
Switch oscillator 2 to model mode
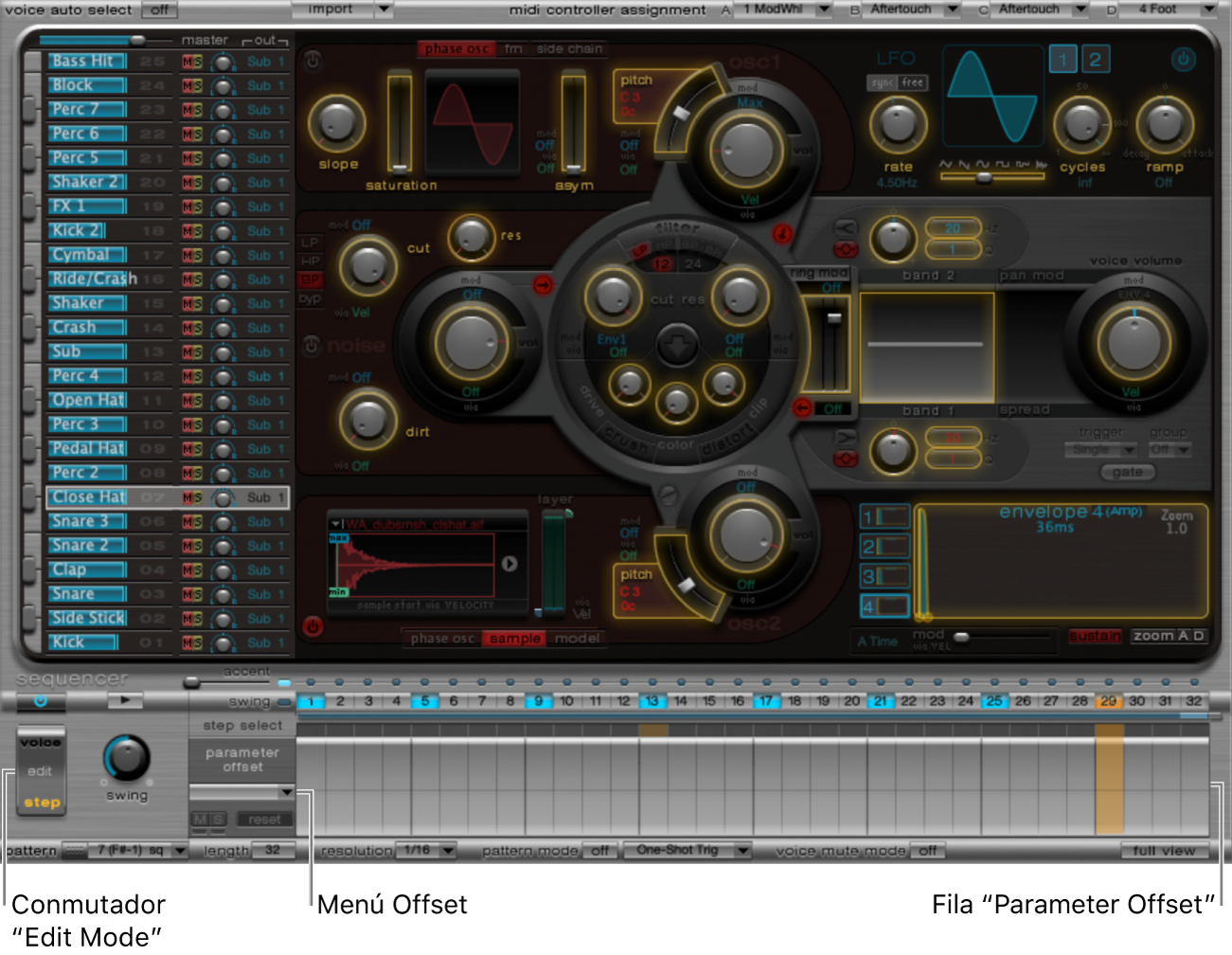[x=577, y=639]
